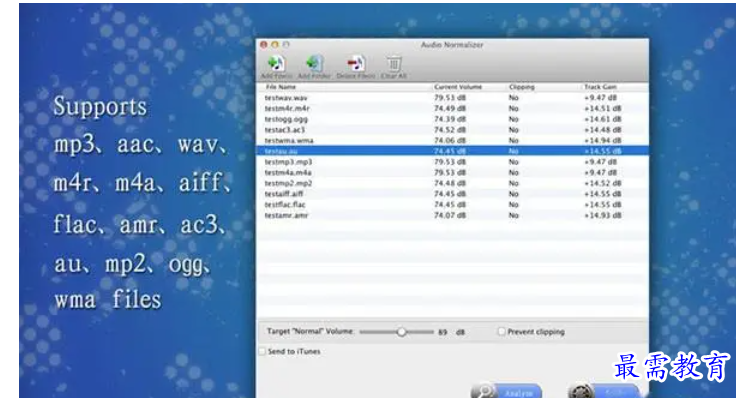This screenshot has height=398, width=736.
Task: Select the testm4a.m4a file
Action: 288,173
